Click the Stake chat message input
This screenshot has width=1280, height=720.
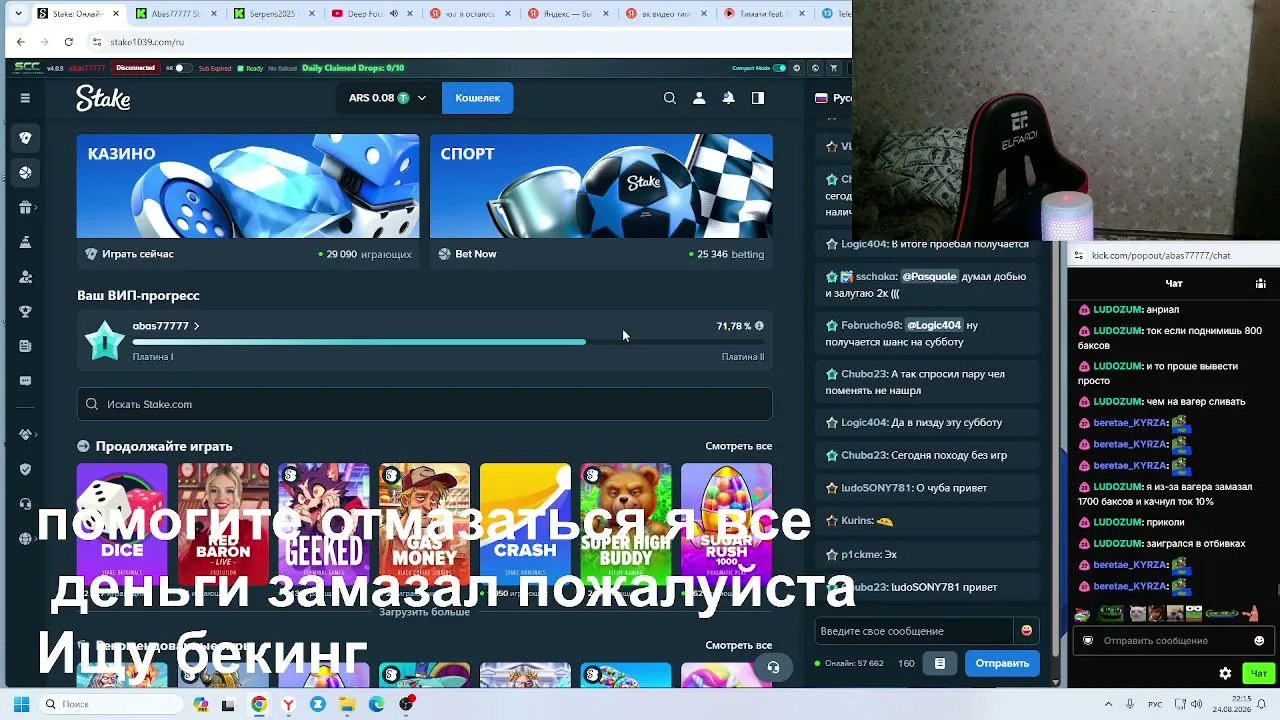click(x=914, y=631)
